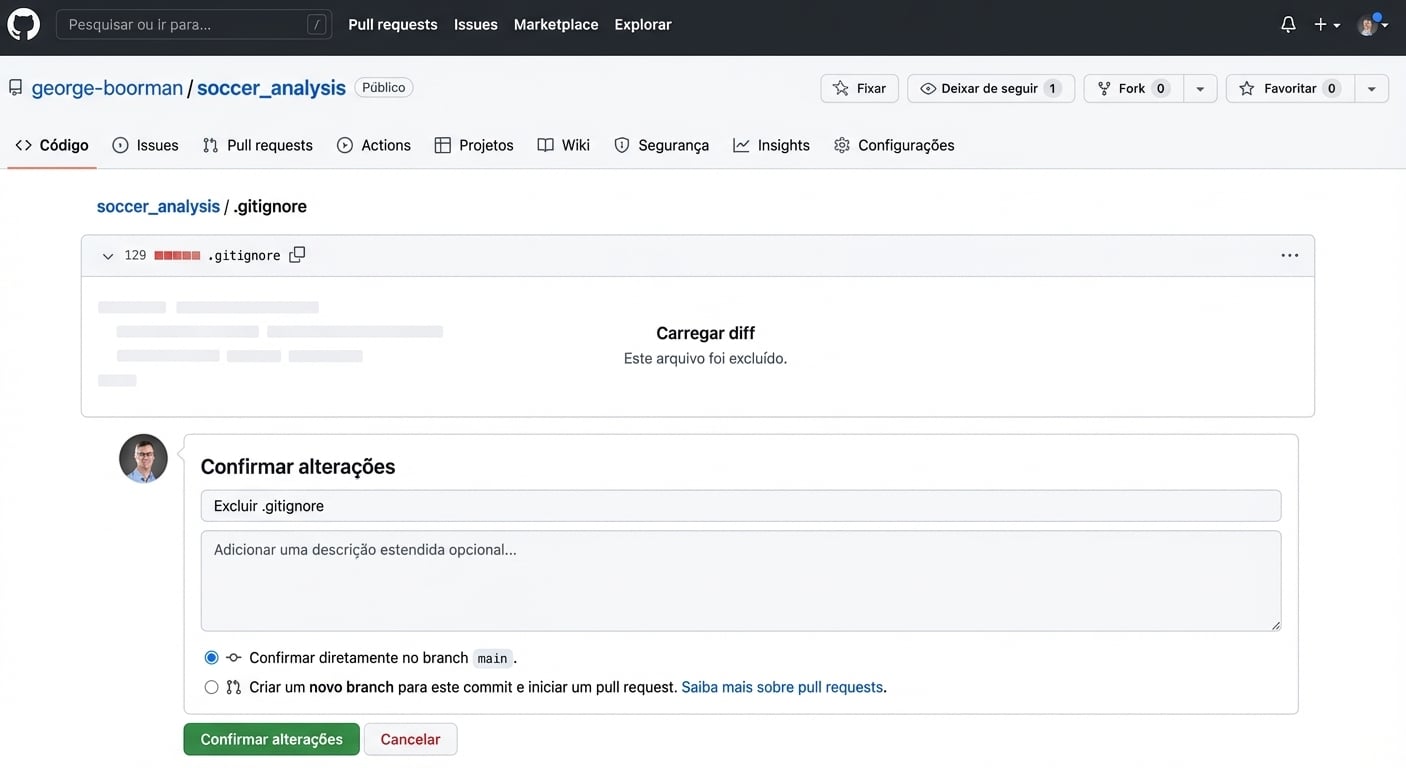Select the fork icon

click(x=1104, y=87)
